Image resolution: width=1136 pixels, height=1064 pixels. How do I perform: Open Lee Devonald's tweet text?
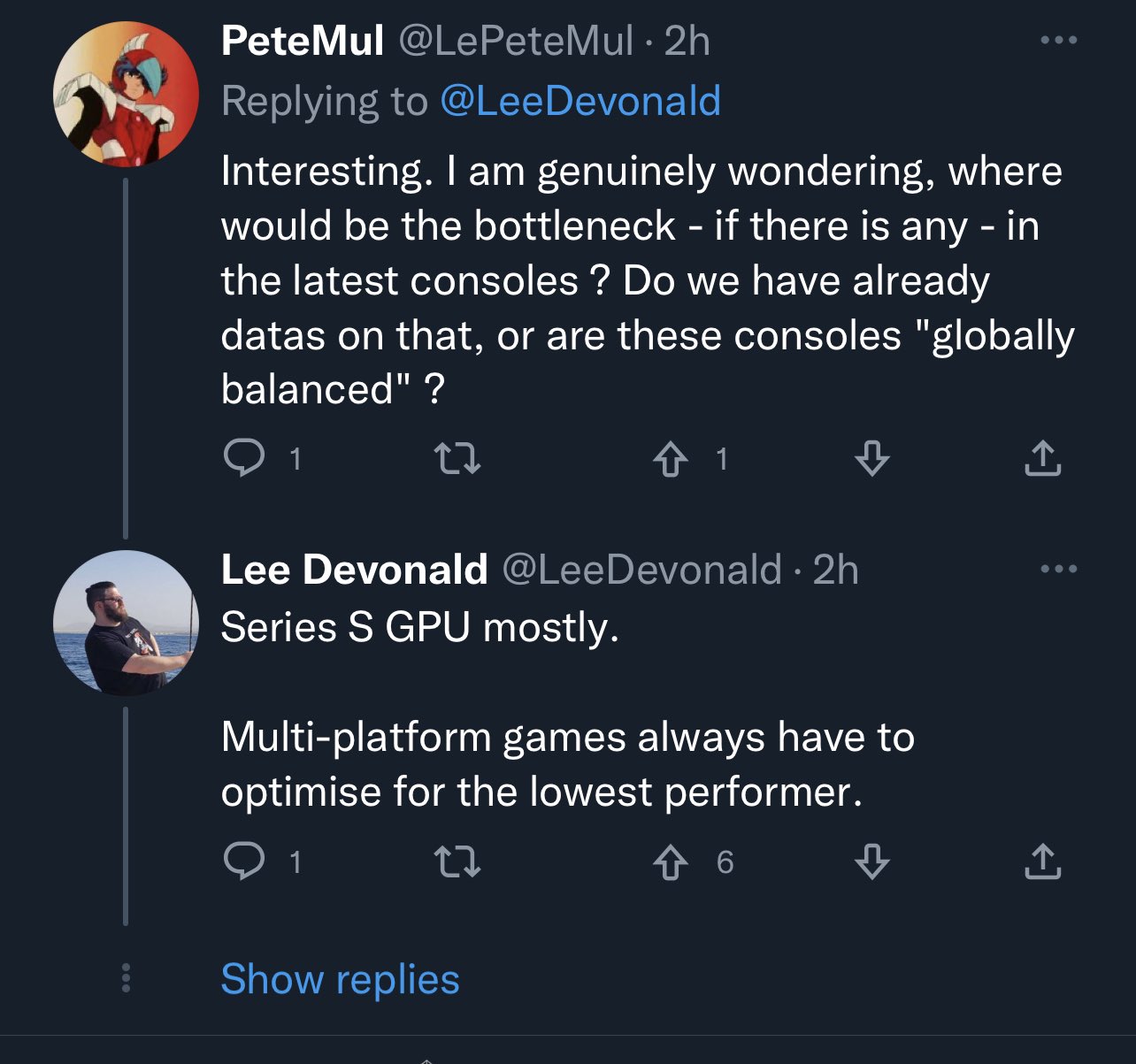pos(568,709)
